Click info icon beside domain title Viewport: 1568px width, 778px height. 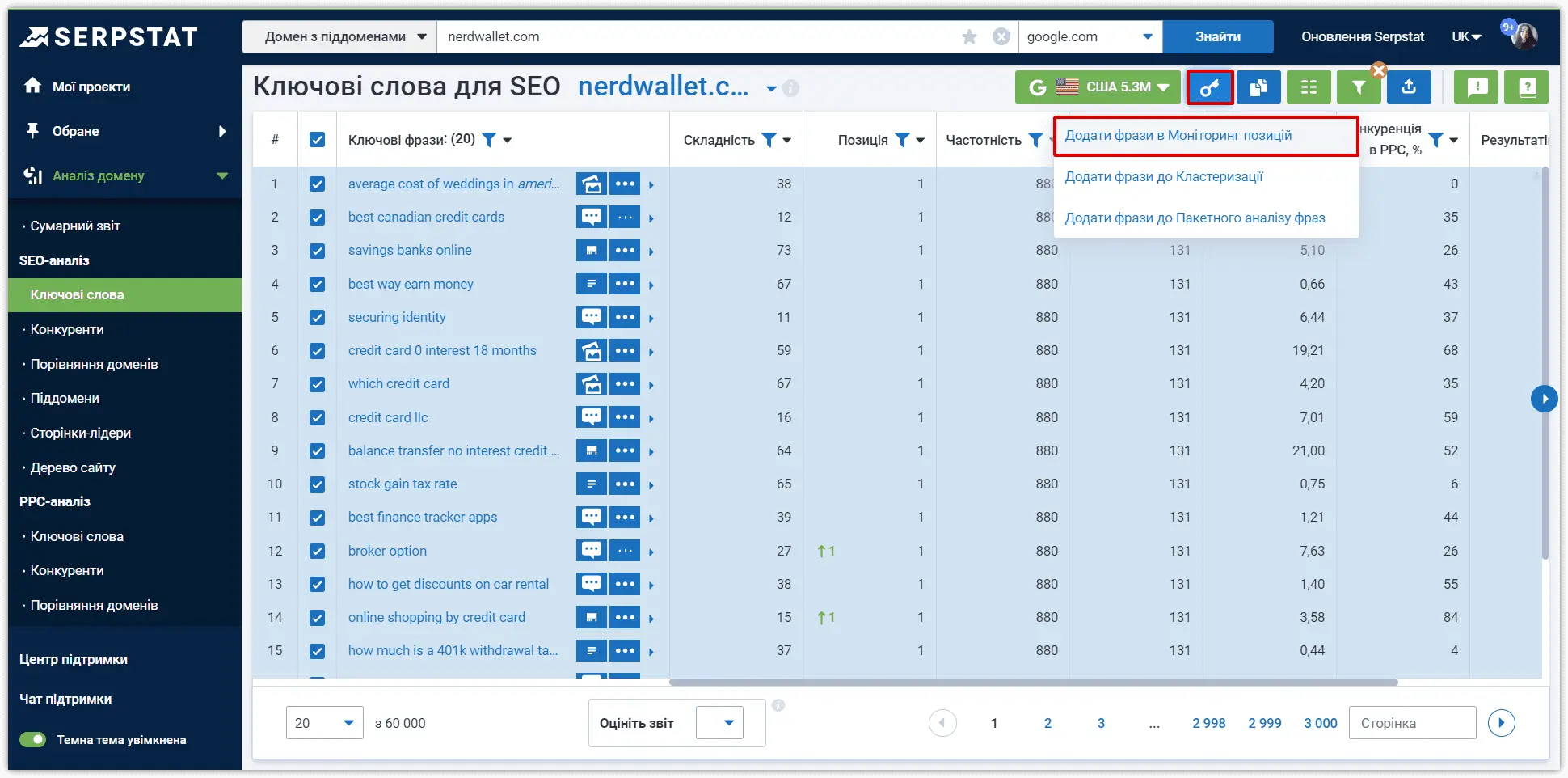790,87
